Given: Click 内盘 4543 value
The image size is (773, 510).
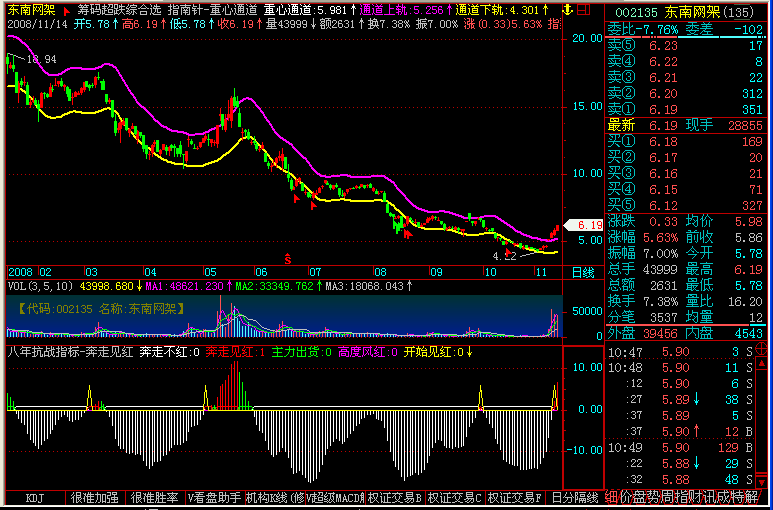Looking at the screenshot, I should coord(749,333).
